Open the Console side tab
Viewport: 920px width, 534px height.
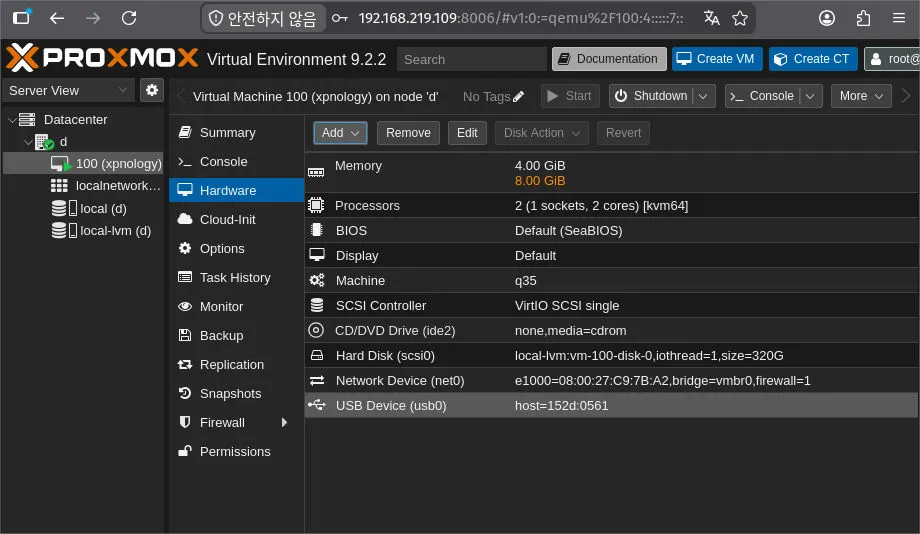[x=236, y=161]
